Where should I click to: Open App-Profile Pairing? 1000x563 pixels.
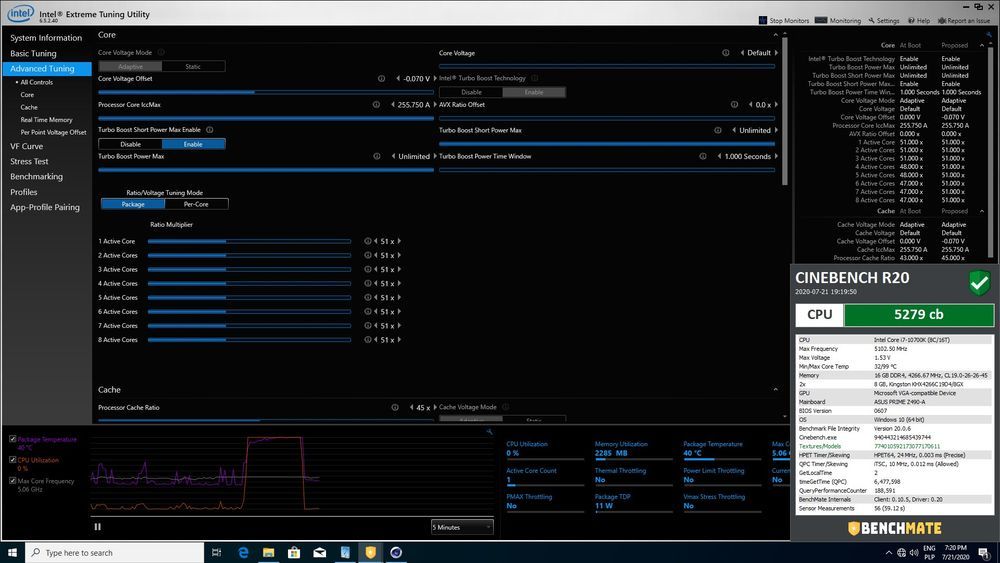click(x=45, y=207)
